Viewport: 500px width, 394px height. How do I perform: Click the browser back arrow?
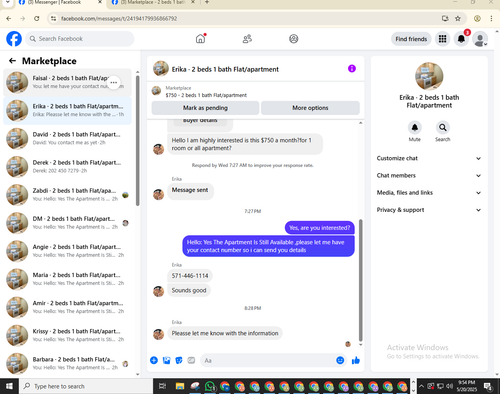(x=9, y=19)
